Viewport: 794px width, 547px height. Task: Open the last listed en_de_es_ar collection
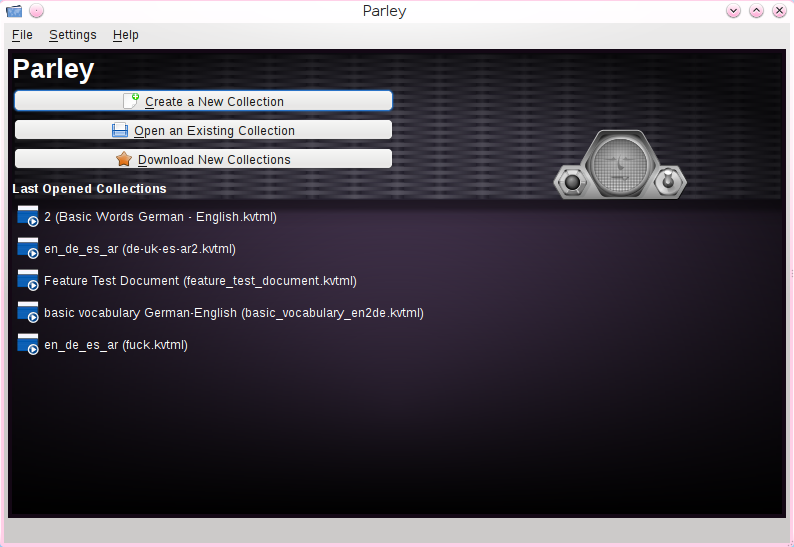click(x=116, y=345)
